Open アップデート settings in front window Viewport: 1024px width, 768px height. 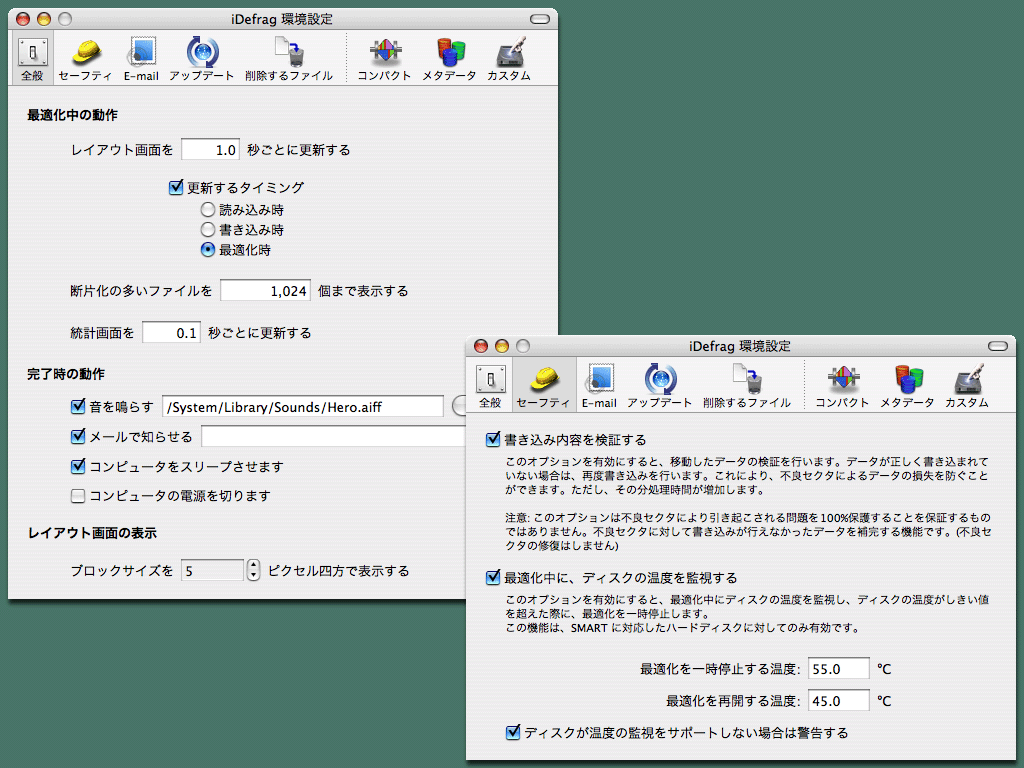[660, 386]
